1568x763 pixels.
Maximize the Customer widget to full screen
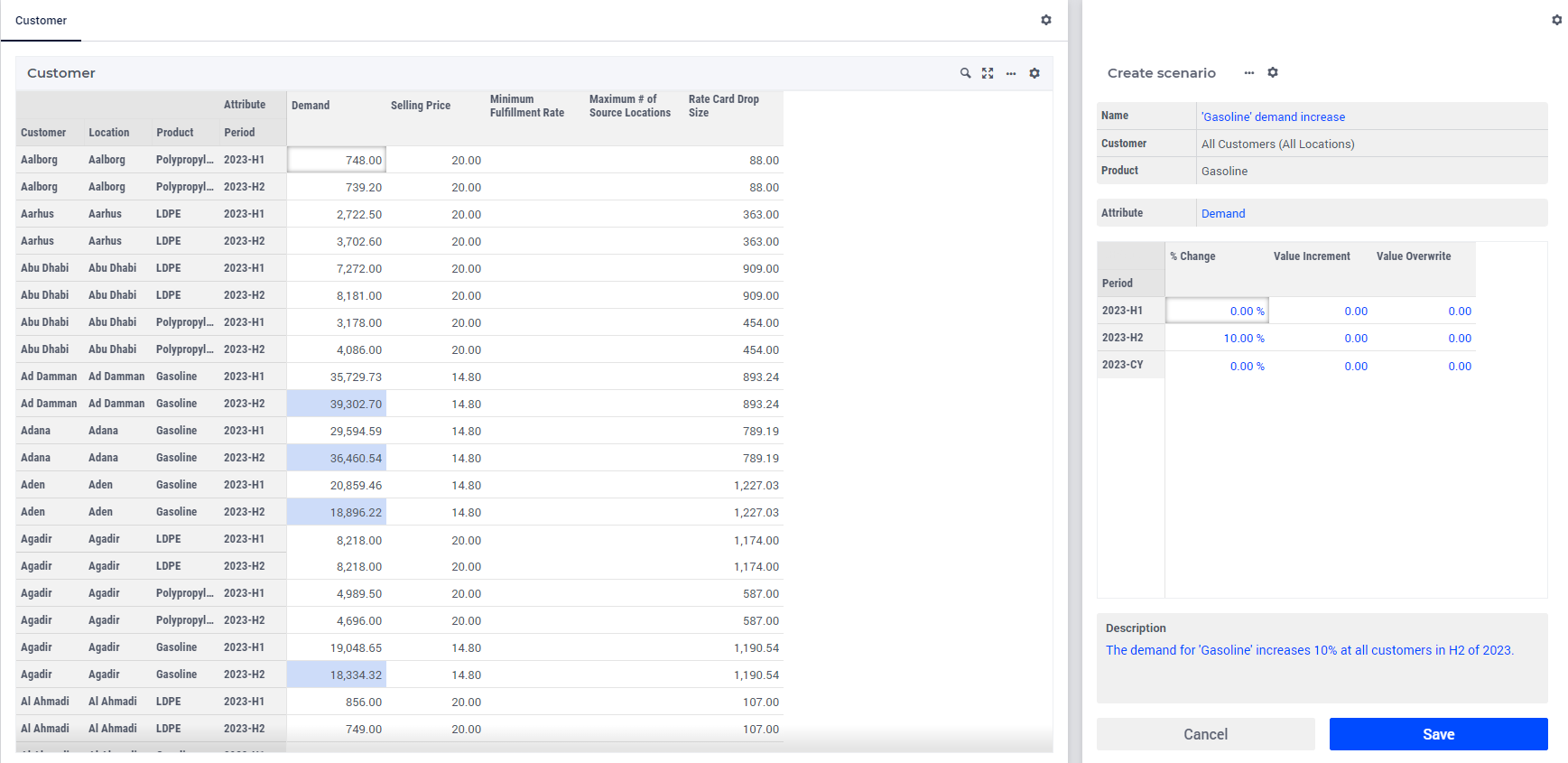[x=988, y=73]
